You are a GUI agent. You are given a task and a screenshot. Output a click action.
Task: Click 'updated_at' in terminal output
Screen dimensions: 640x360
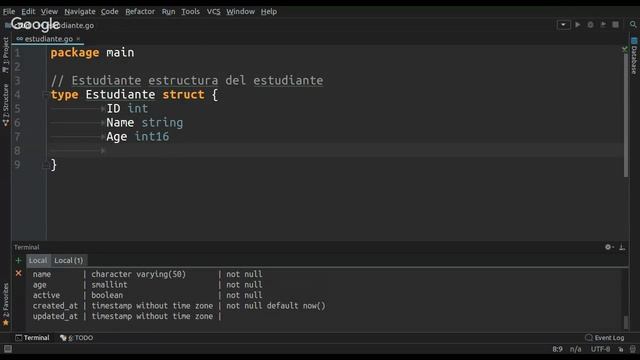click(55, 316)
